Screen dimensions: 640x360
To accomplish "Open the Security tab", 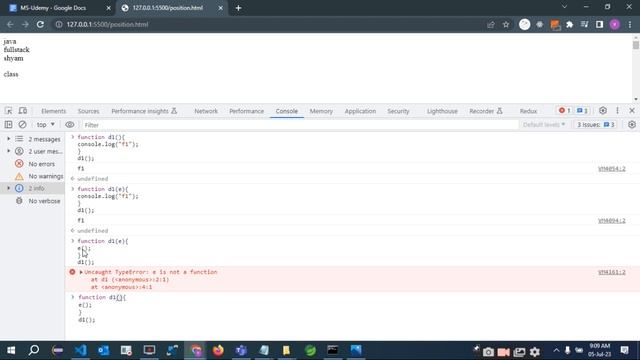I will [x=398, y=111].
